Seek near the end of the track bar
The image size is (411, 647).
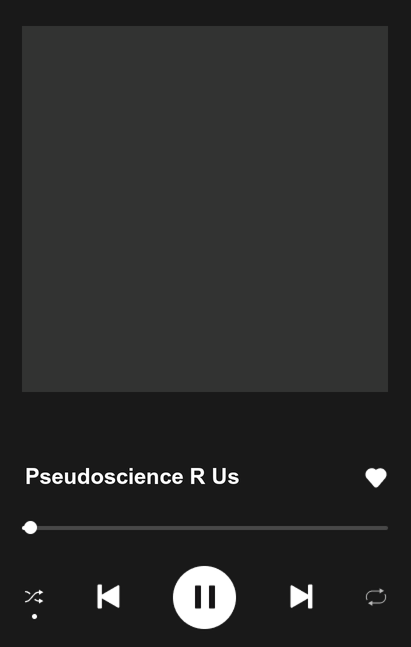click(x=378, y=528)
